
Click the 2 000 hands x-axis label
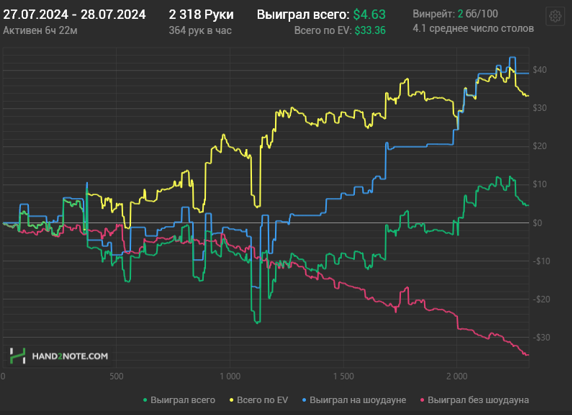coord(457,376)
